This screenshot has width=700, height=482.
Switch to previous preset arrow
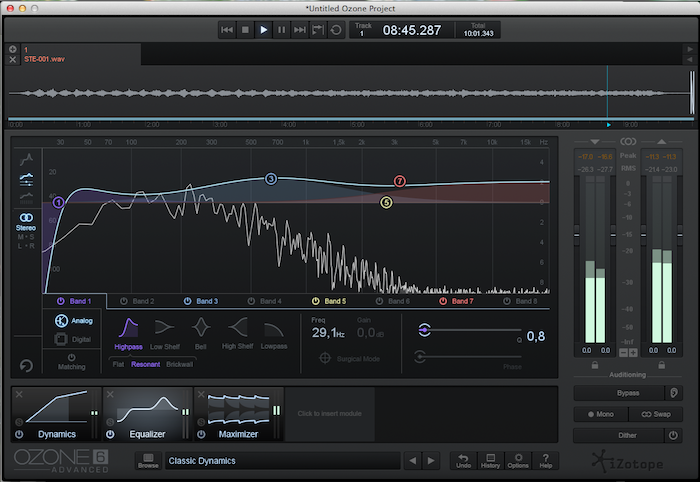click(x=411, y=461)
